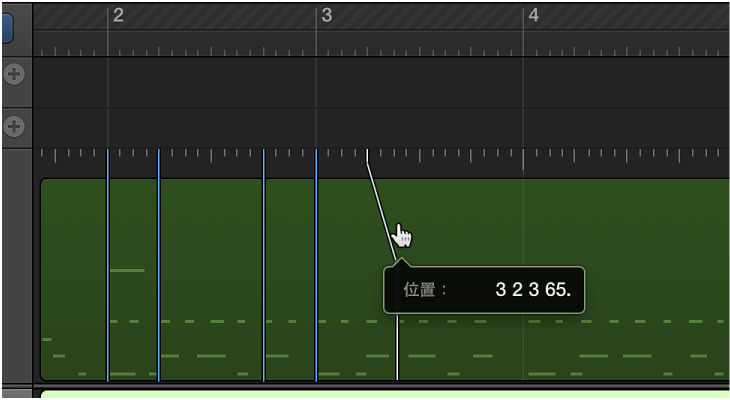This screenshot has height=400, width=730.
Task: Click the upper plus button in left gutter
Action: (x=14, y=74)
